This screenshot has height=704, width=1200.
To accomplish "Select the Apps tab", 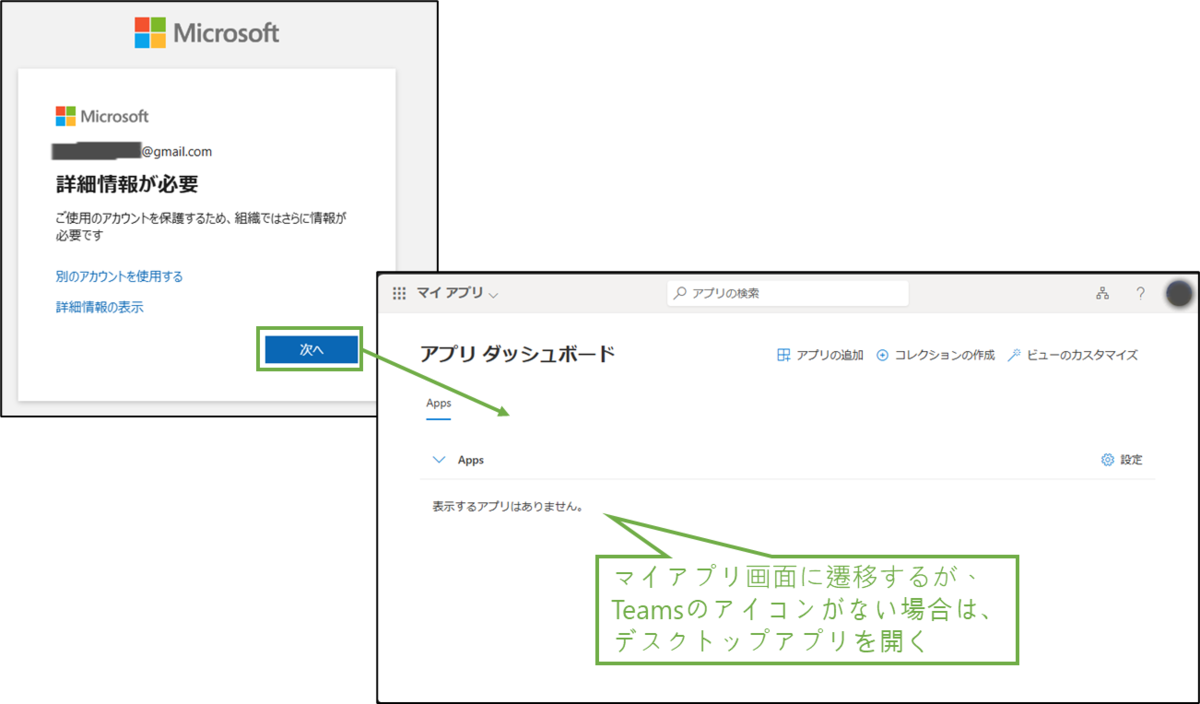I will [438, 404].
